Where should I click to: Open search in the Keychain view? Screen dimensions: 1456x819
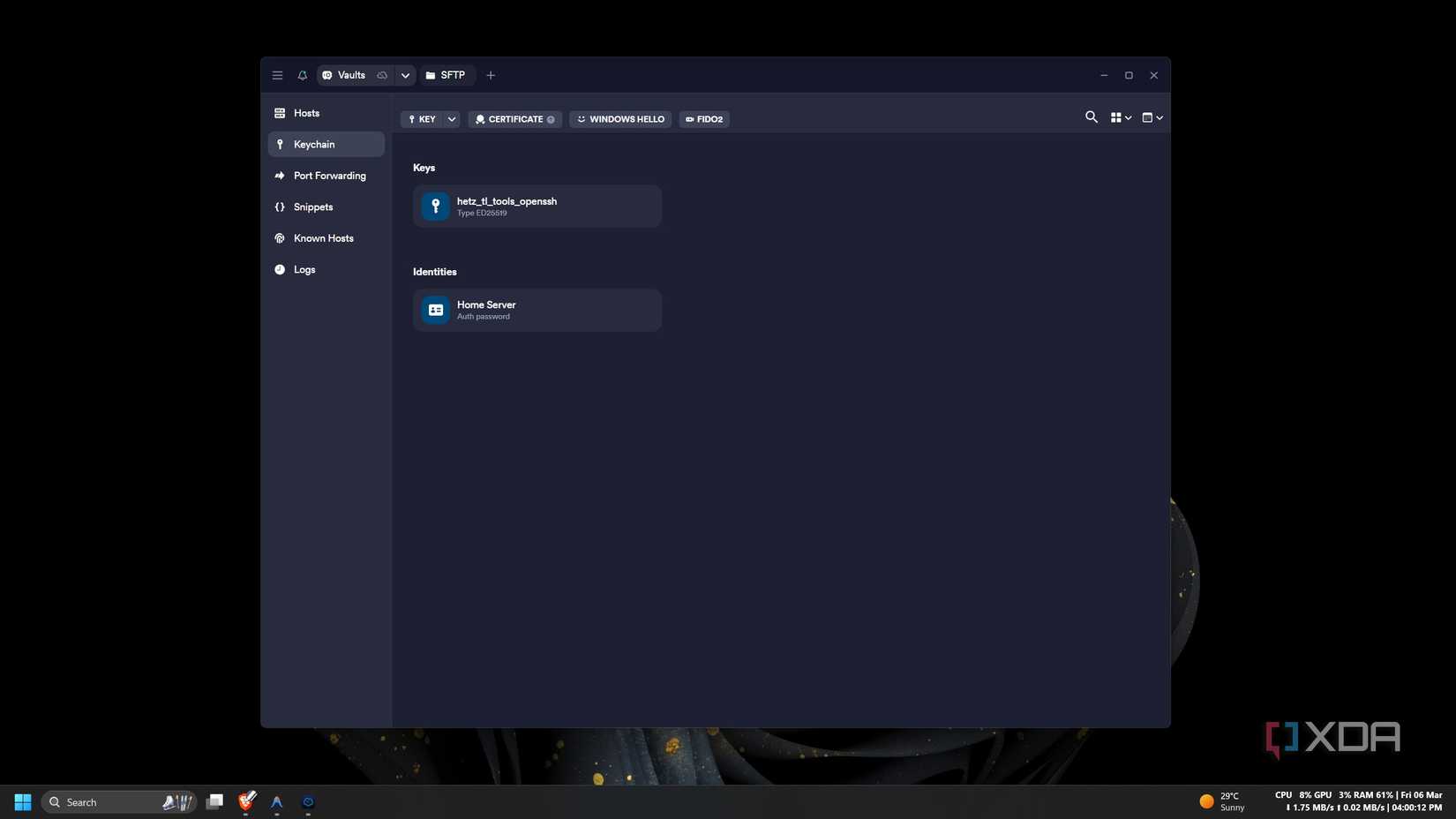click(1091, 116)
